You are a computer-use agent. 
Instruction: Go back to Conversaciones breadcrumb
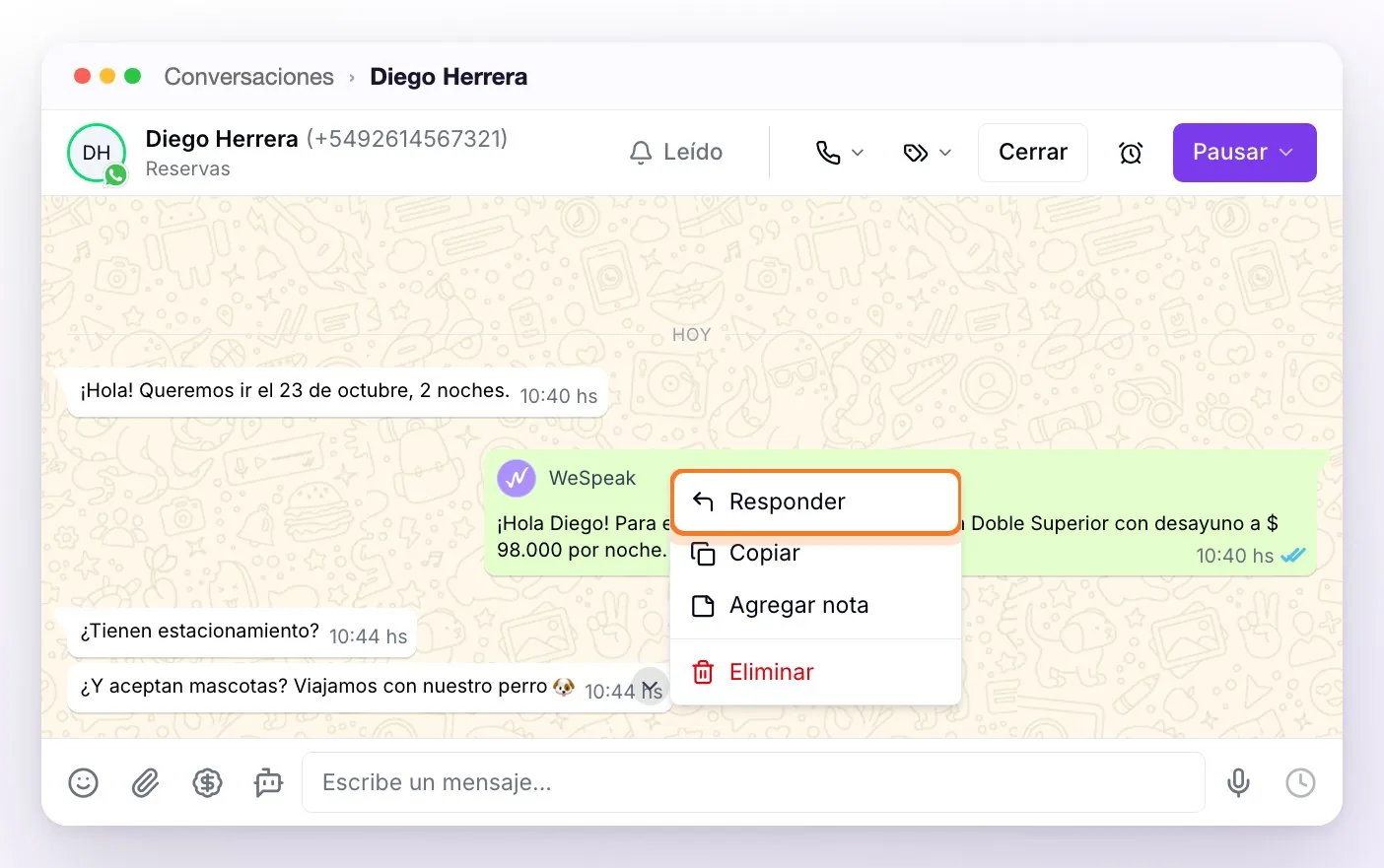tap(248, 77)
